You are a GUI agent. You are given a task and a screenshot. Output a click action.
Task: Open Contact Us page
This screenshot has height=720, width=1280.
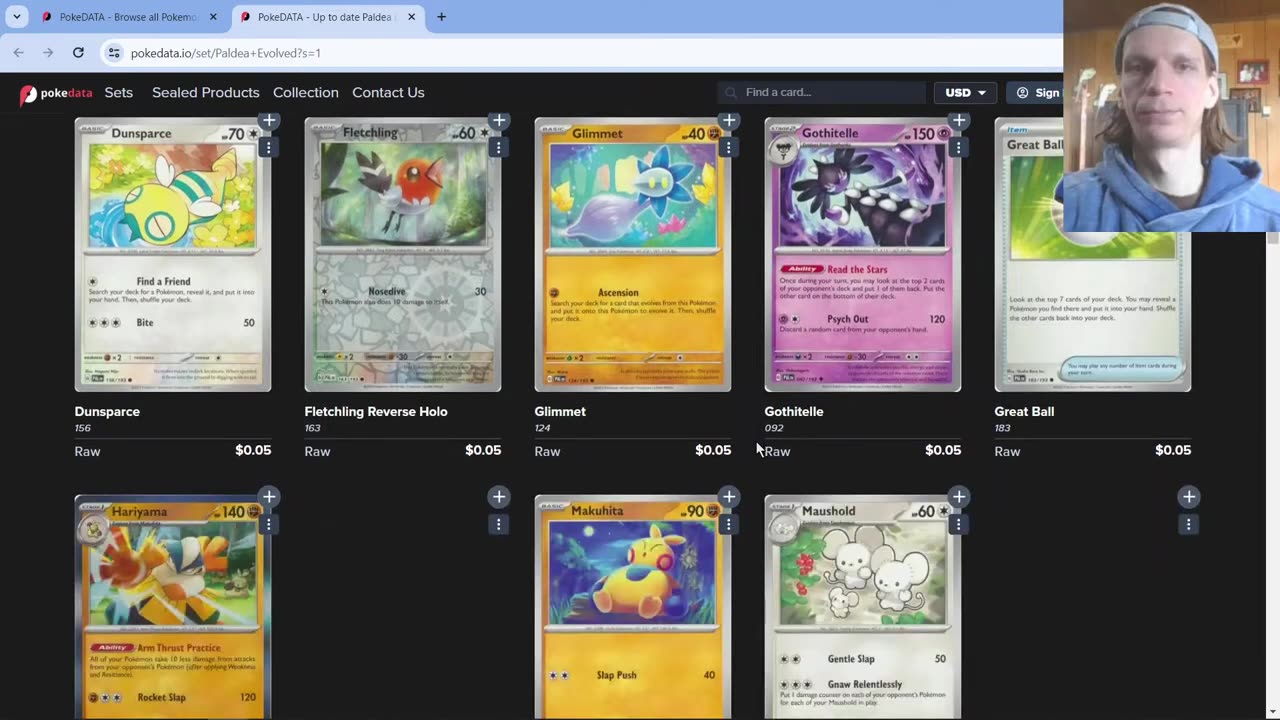point(388,92)
